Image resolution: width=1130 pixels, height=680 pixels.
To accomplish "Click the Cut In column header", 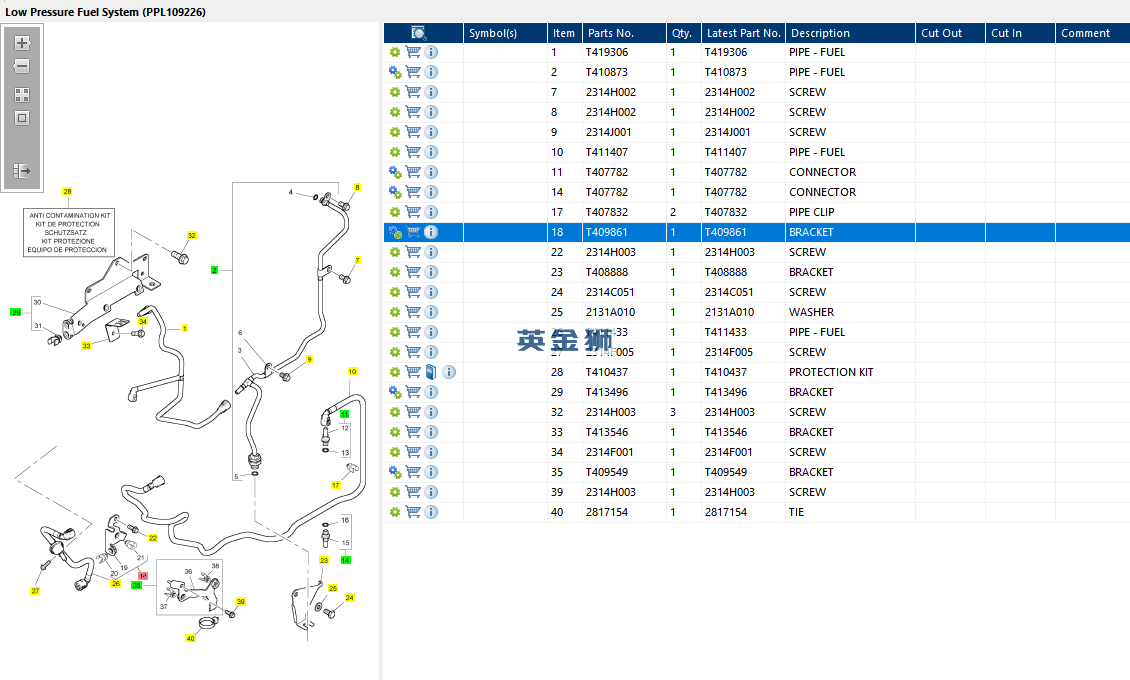I will pyautogui.click(x=1020, y=33).
